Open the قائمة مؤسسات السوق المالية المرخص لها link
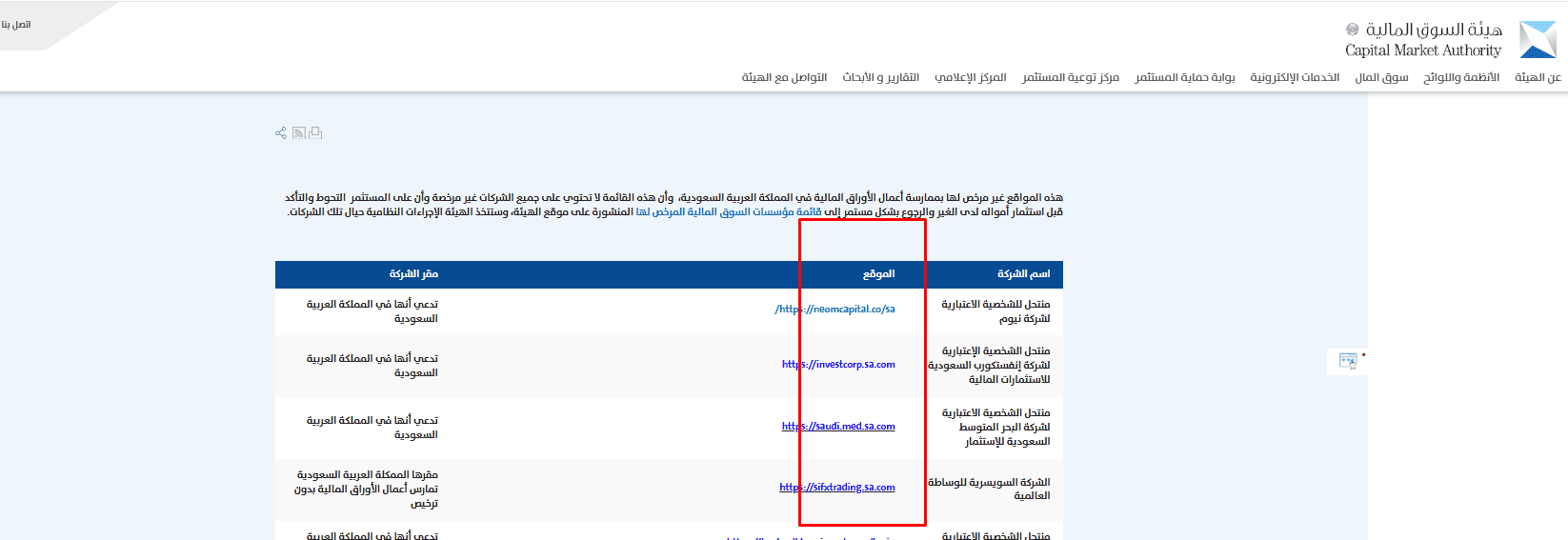1568x540 pixels. pos(729,211)
